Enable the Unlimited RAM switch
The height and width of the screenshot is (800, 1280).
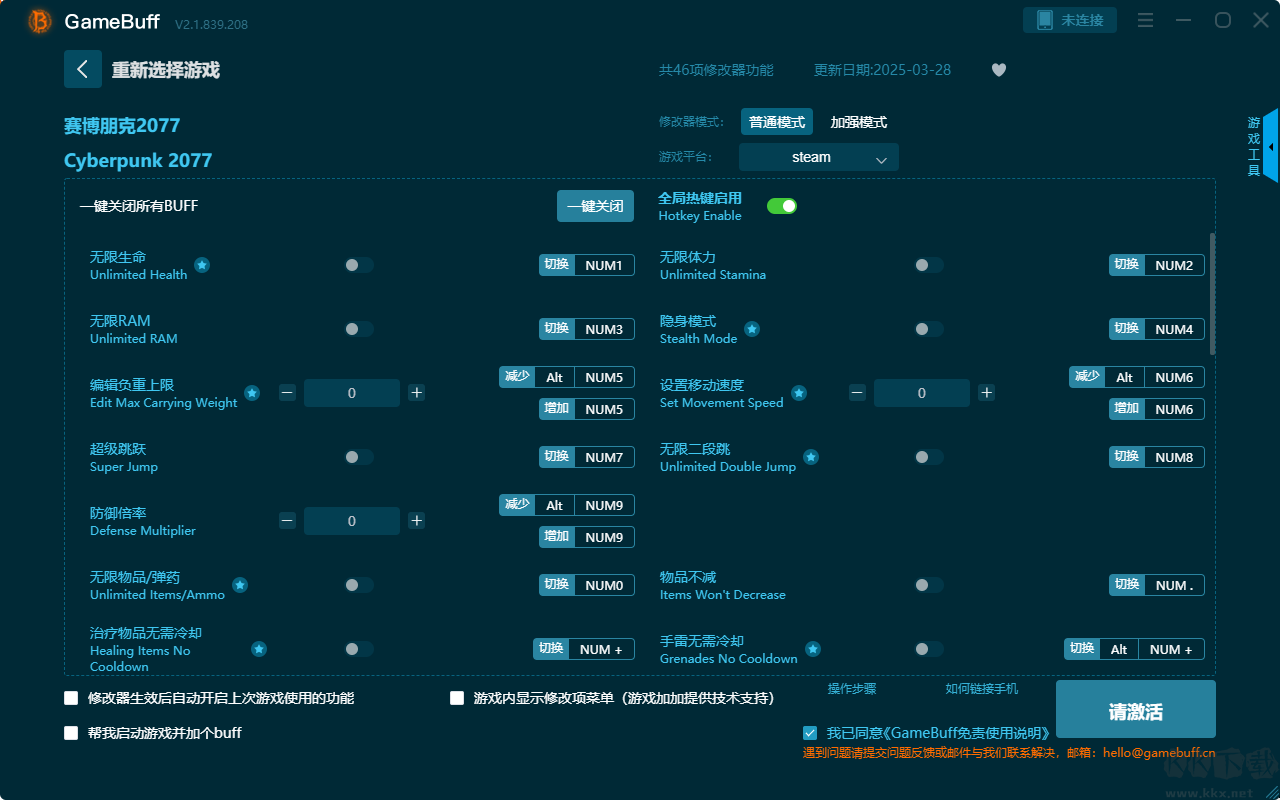[359, 329]
